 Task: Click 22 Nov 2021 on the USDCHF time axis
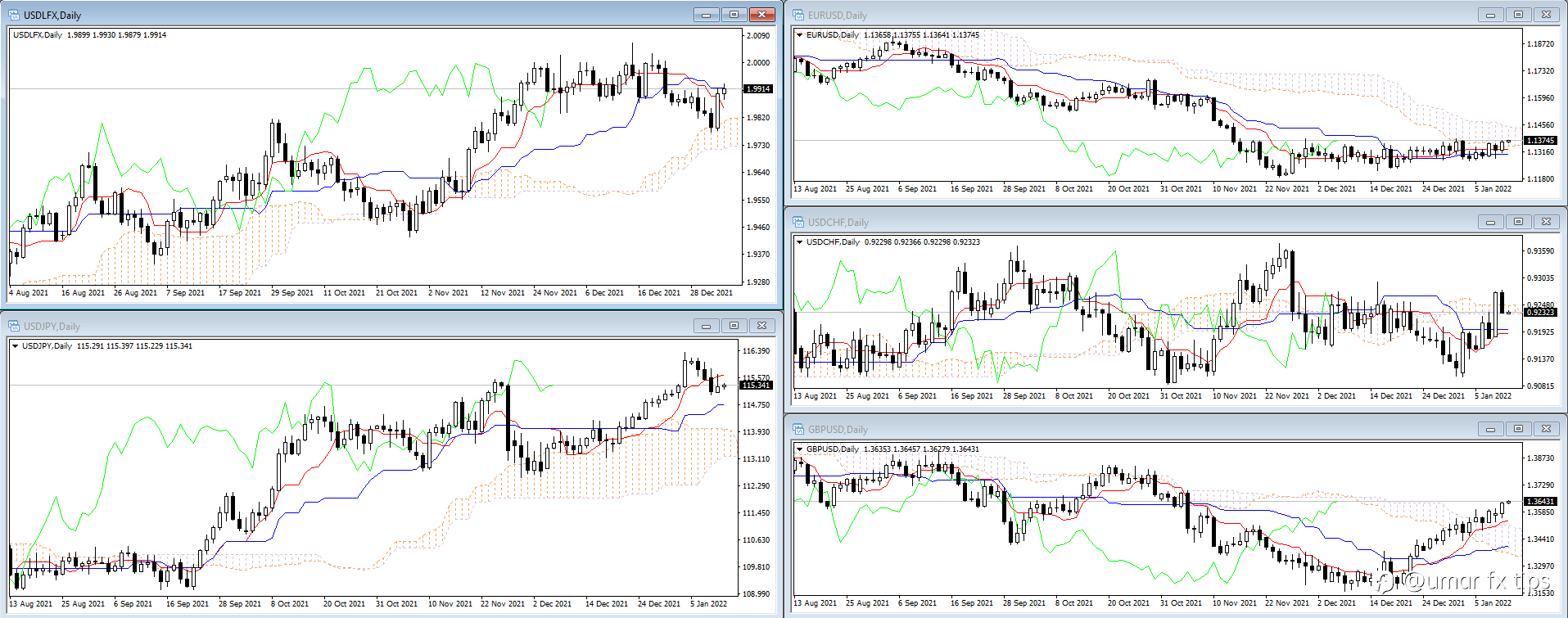tap(1287, 396)
